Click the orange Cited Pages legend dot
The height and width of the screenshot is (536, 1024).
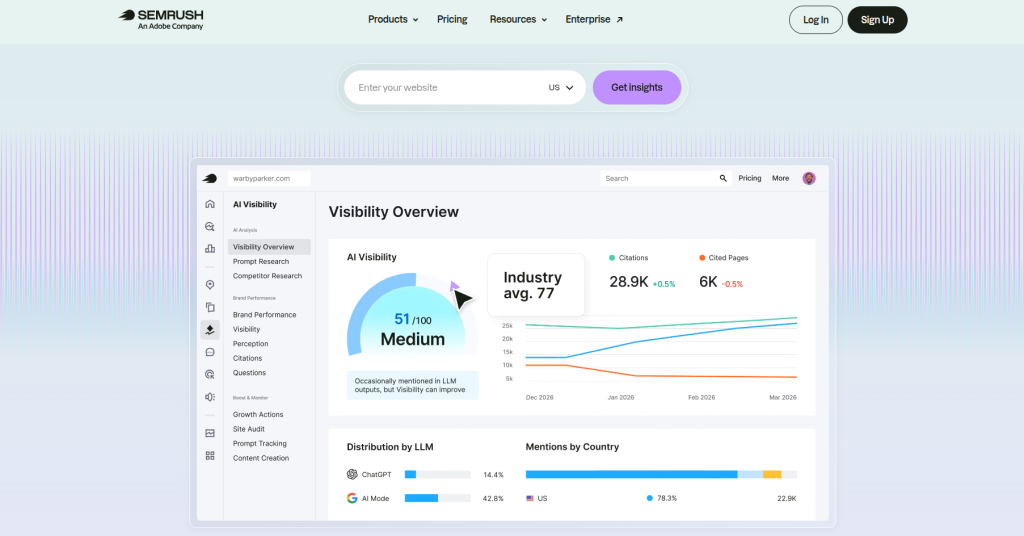pos(702,258)
